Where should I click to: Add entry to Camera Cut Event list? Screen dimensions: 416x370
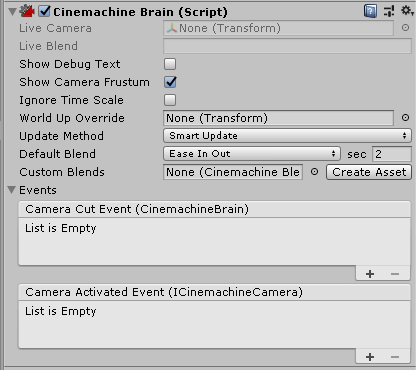370,274
